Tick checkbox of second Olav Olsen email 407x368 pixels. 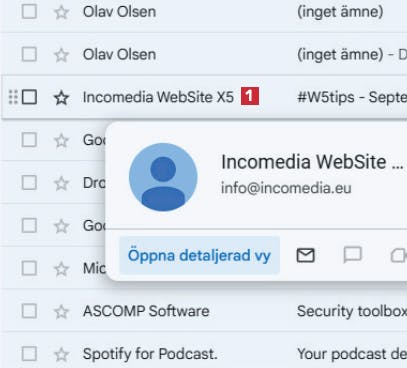click(29, 54)
